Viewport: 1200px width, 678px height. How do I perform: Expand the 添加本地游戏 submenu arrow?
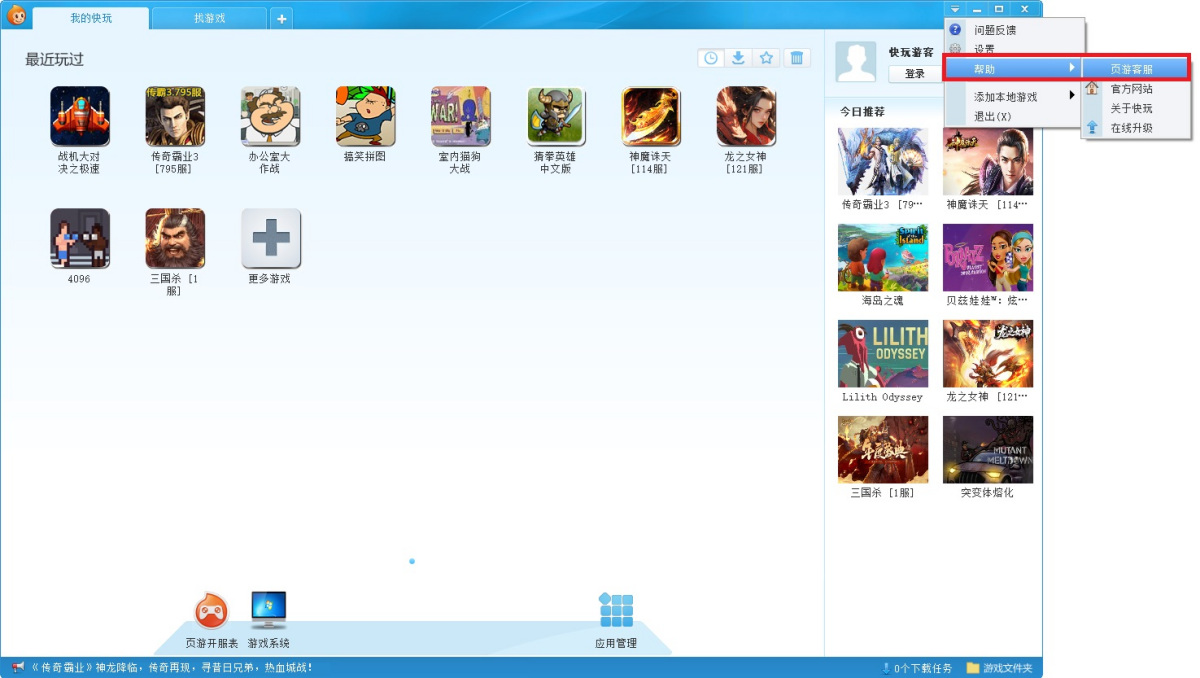click(x=1071, y=96)
